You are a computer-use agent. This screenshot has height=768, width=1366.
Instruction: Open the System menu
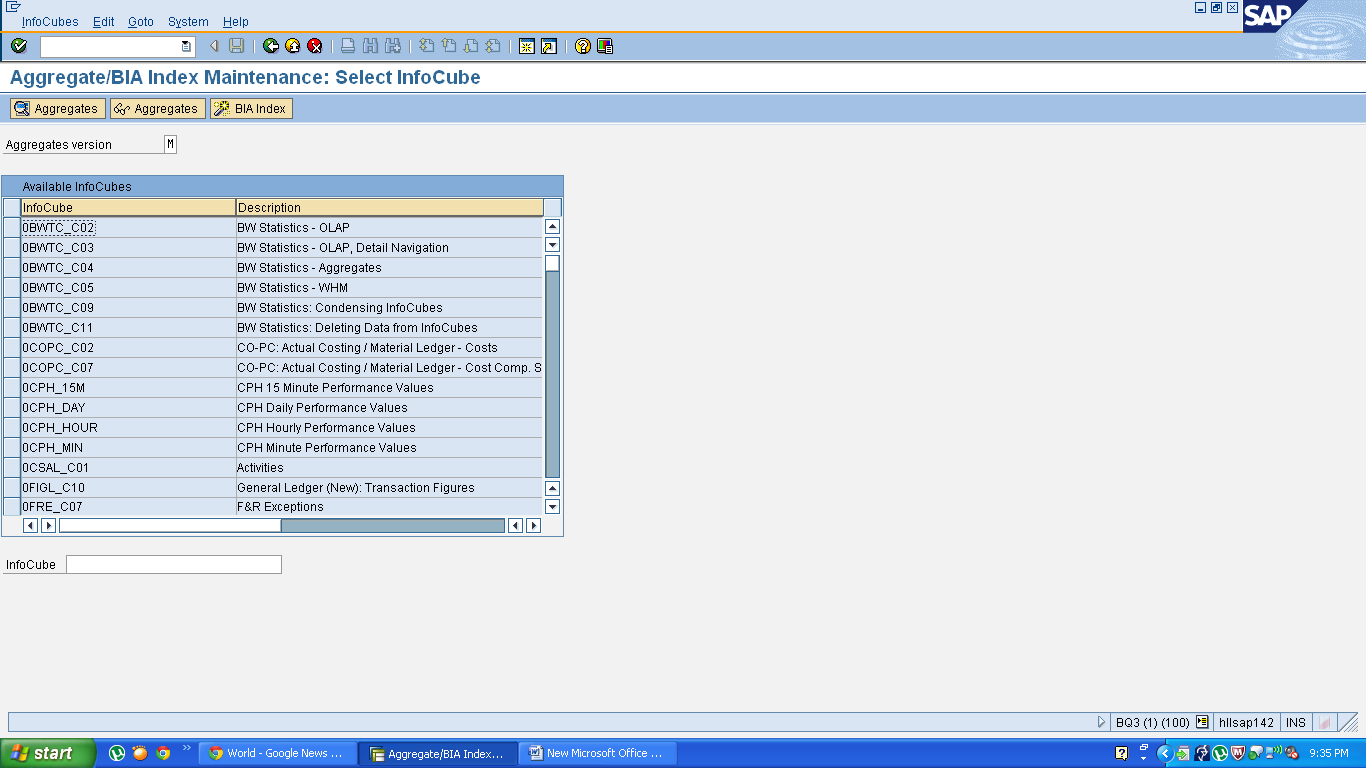pyautogui.click(x=188, y=21)
